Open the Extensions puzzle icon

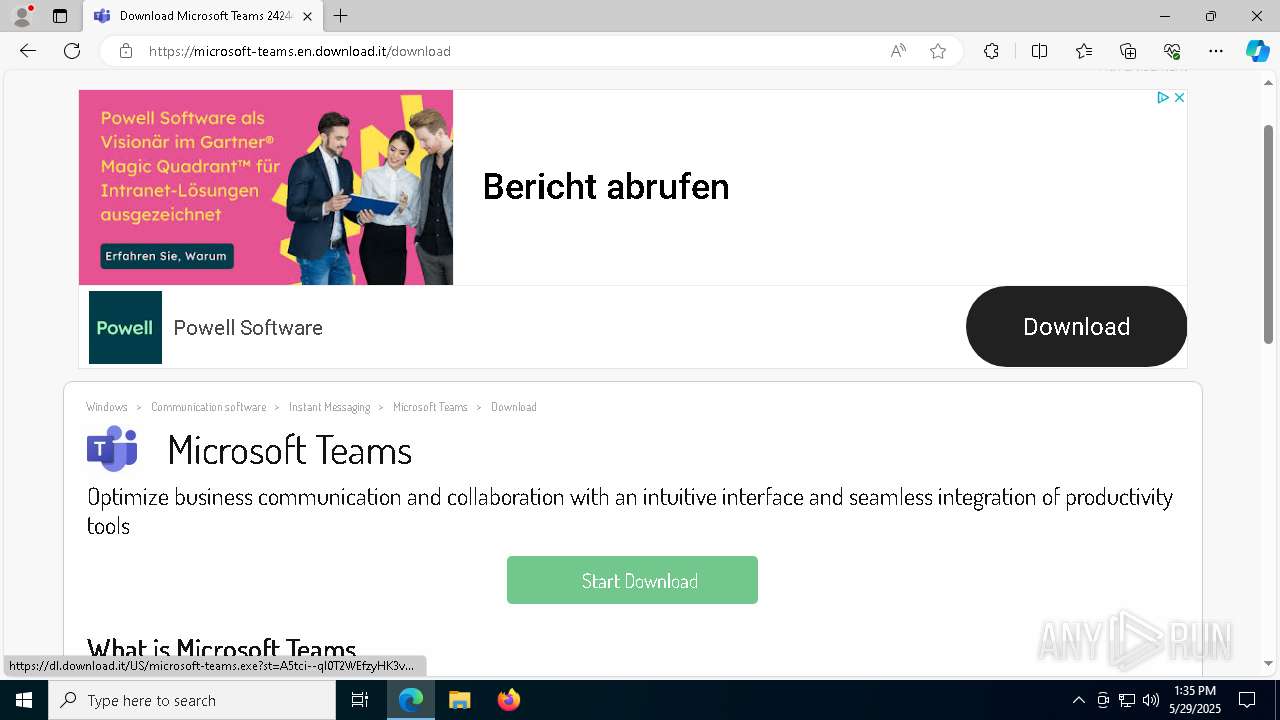[x=991, y=51]
